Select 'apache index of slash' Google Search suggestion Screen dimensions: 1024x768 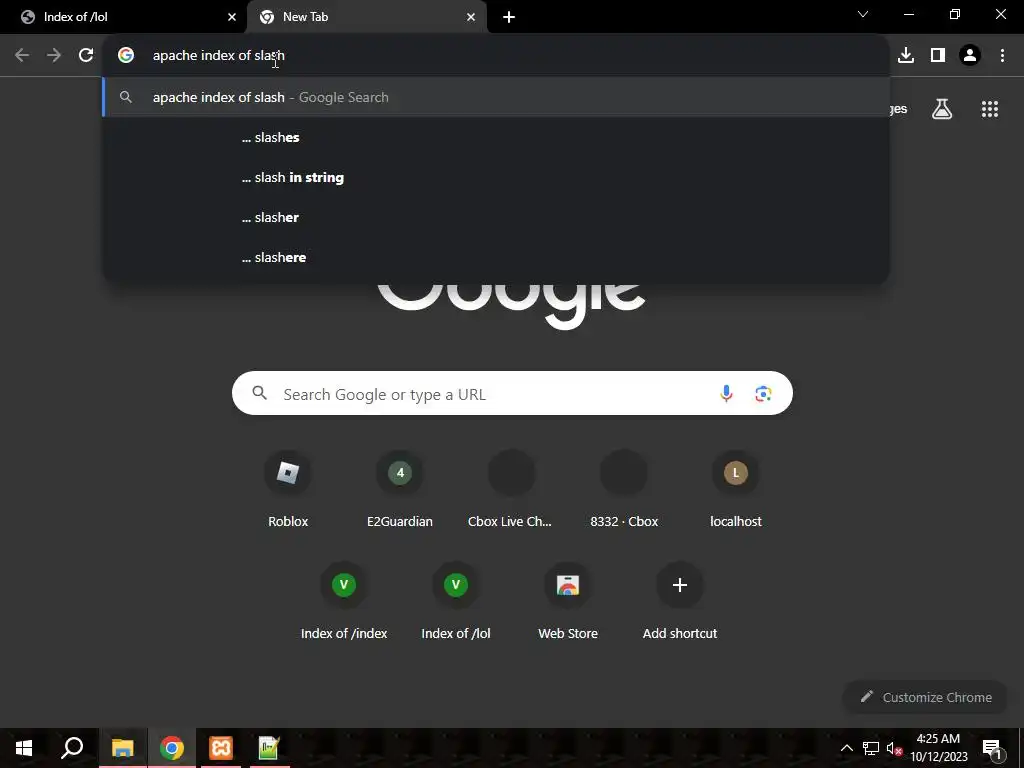tap(496, 97)
